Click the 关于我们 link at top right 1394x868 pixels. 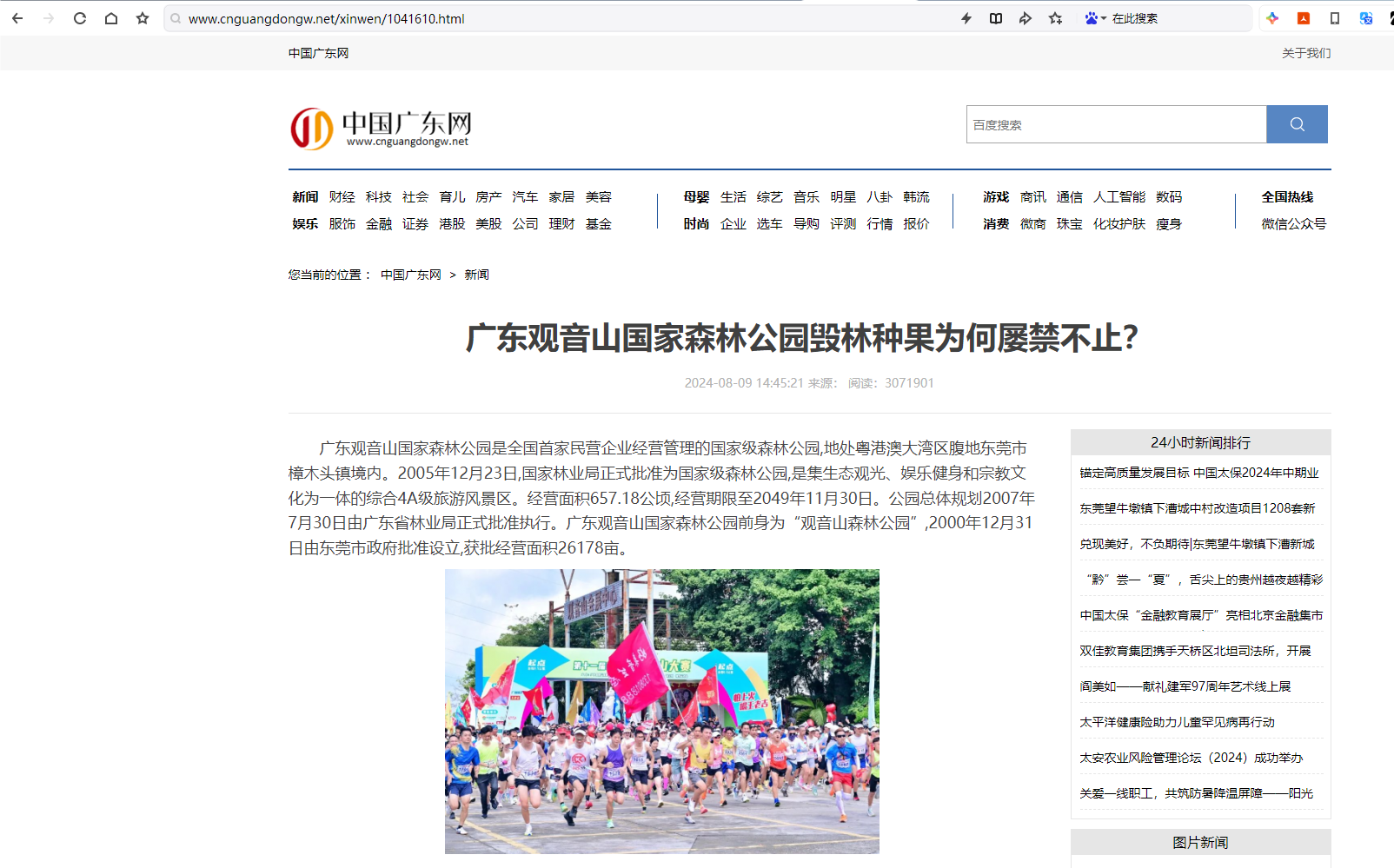(1305, 53)
